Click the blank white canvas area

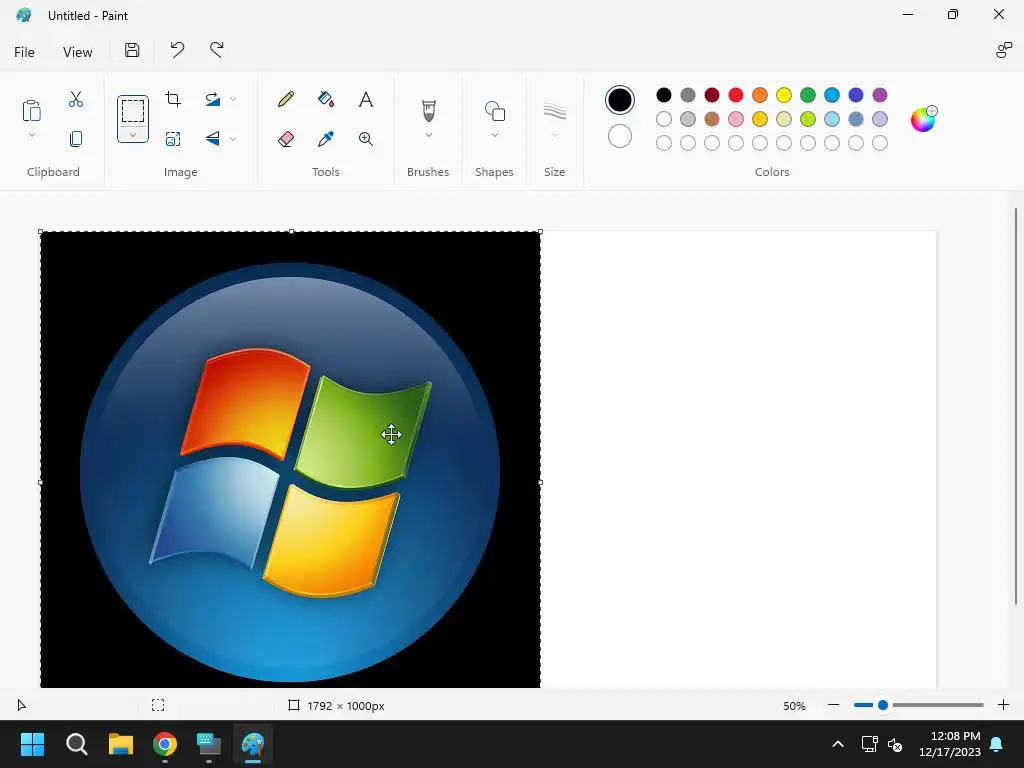(738, 459)
